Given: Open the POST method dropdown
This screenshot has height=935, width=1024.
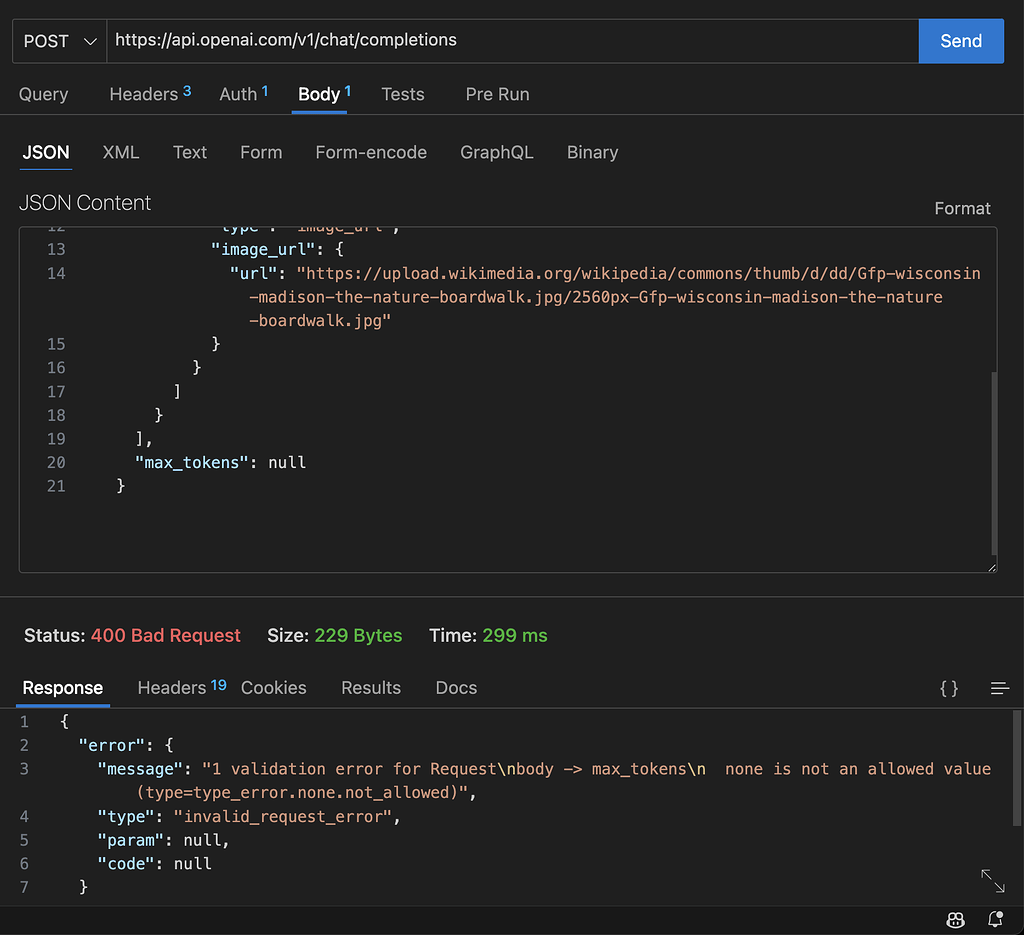Looking at the screenshot, I should pos(59,41).
